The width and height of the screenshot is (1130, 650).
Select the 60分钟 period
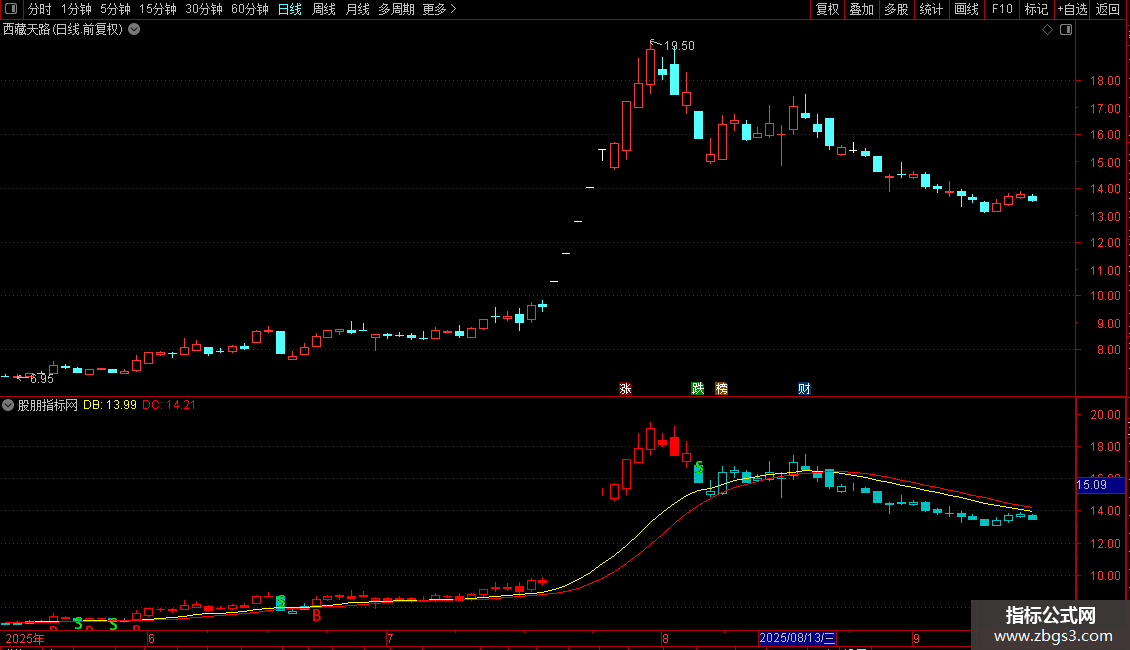(249, 9)
